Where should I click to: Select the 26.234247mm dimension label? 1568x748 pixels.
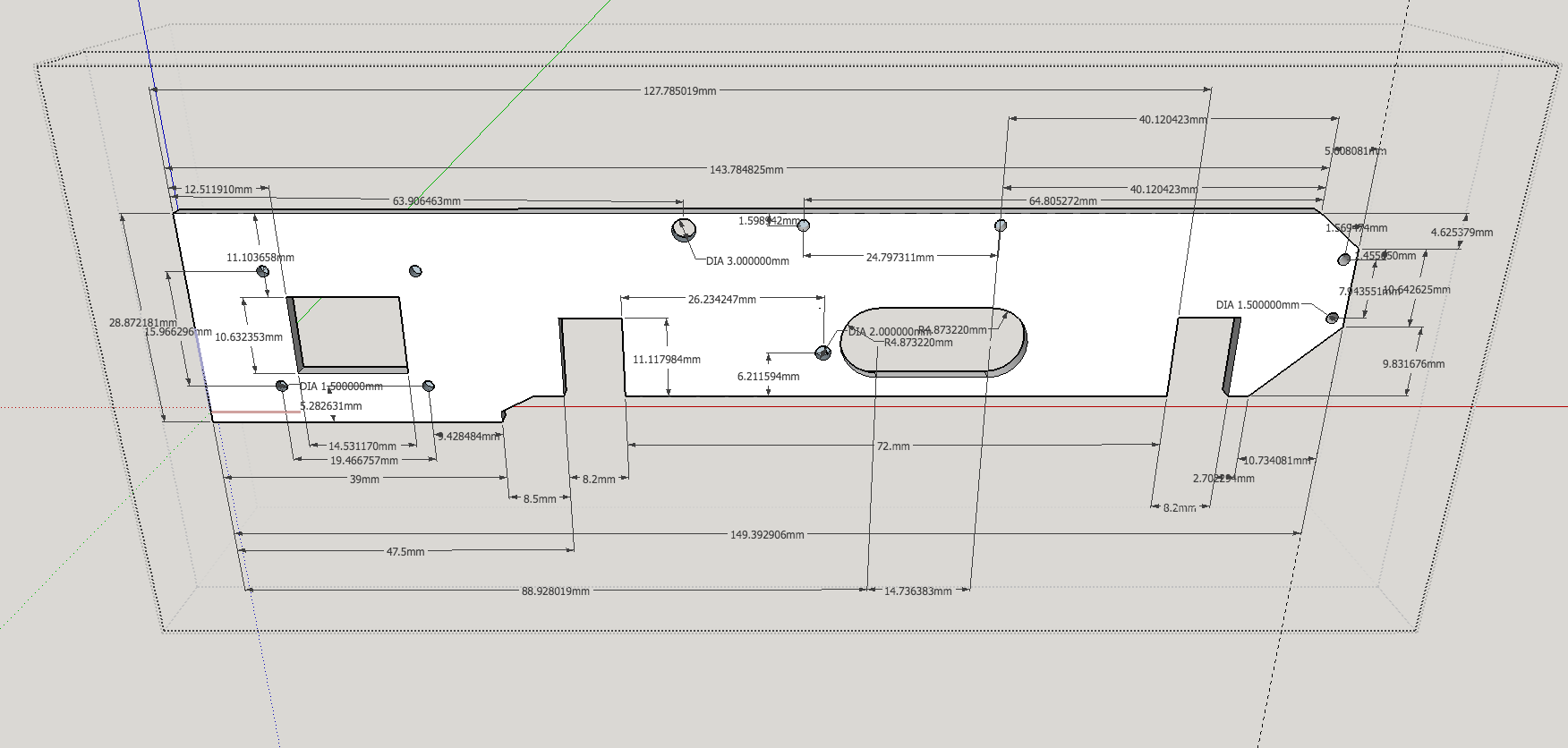(721, 300)
